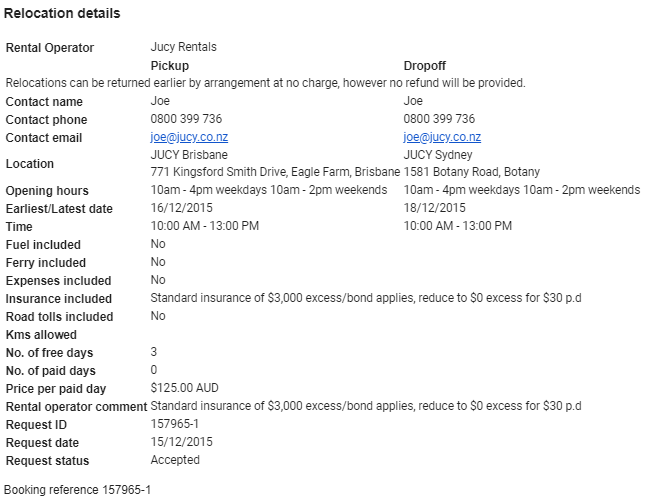
Task: Click the Pickup column header
Action: pos(169,65)
